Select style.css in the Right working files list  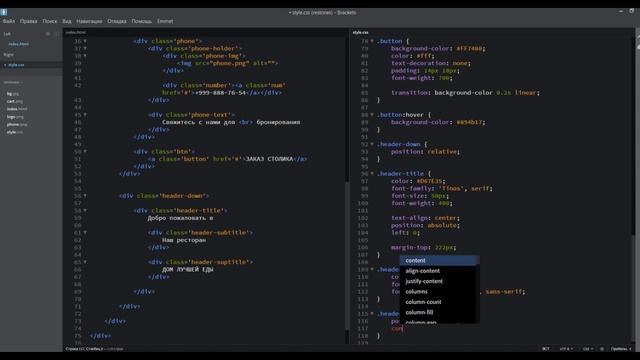tap(16, 65)
